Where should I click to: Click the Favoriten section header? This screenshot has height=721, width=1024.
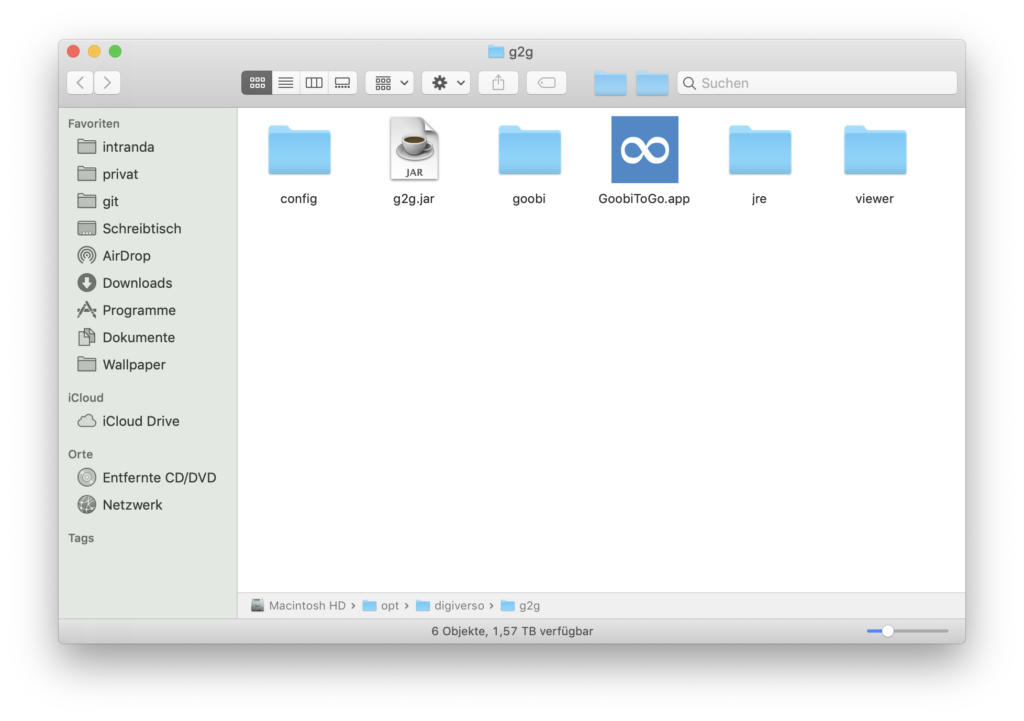(x=93, y=123)
